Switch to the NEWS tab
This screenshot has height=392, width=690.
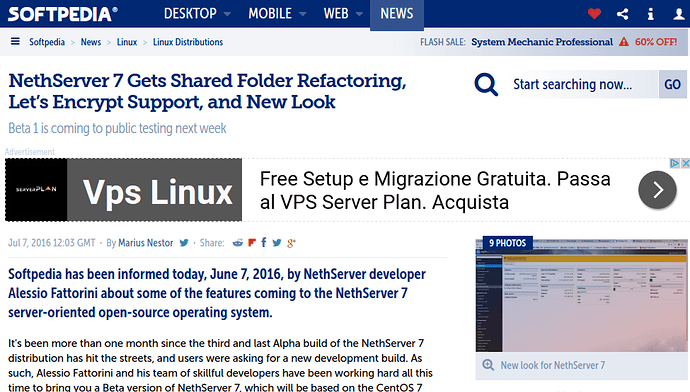pyautogui.click(x=396, y=14)
